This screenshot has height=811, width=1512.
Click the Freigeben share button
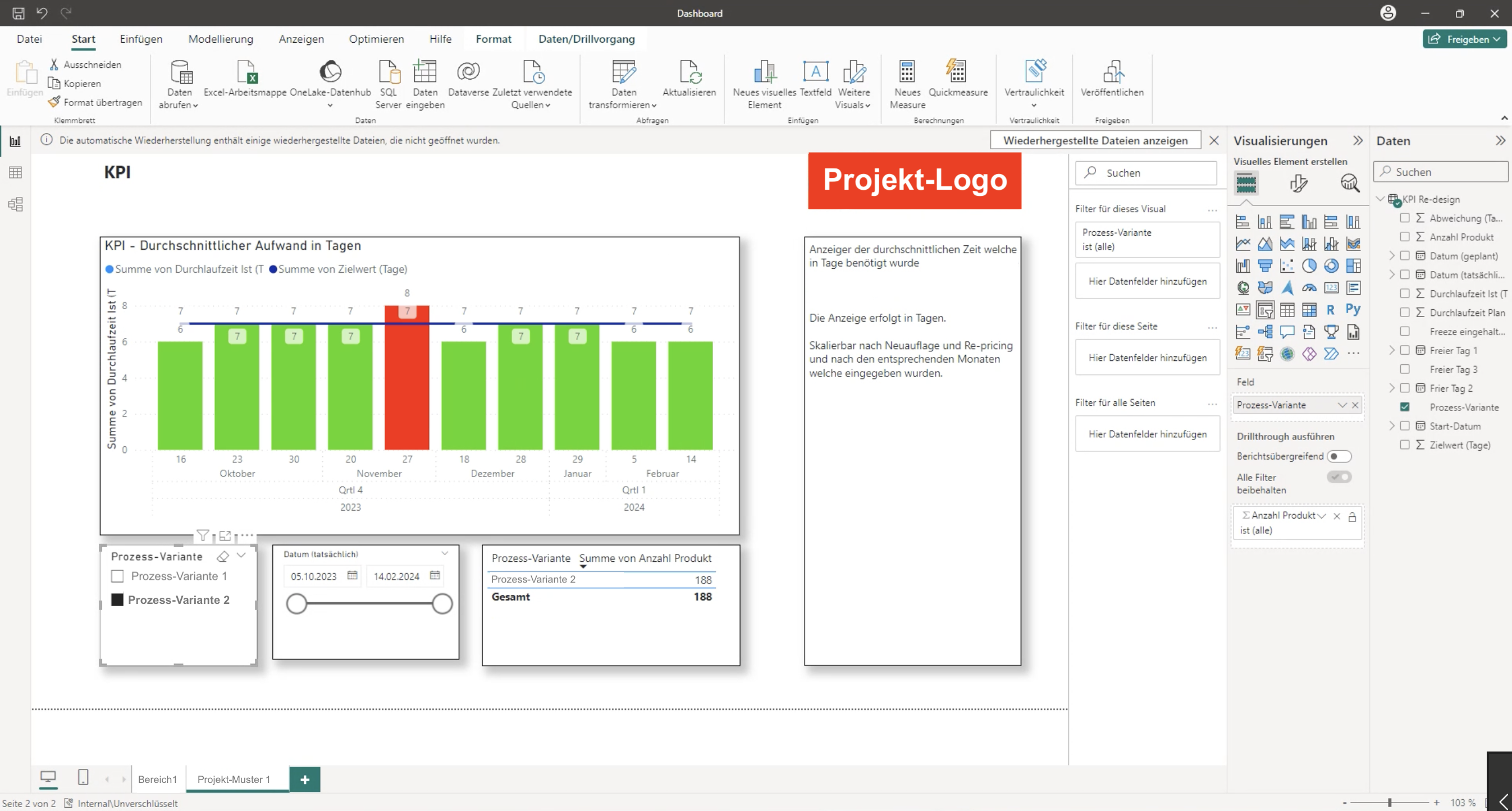tap(1464, 39)
